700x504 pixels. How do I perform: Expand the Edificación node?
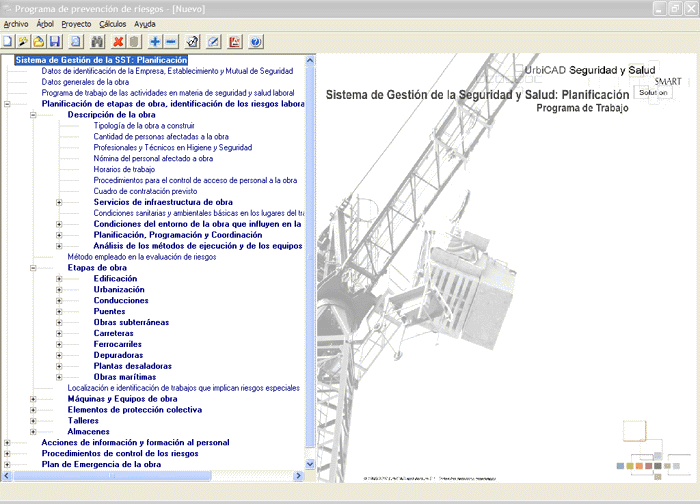pyautogui.click(x=59, y=279)
